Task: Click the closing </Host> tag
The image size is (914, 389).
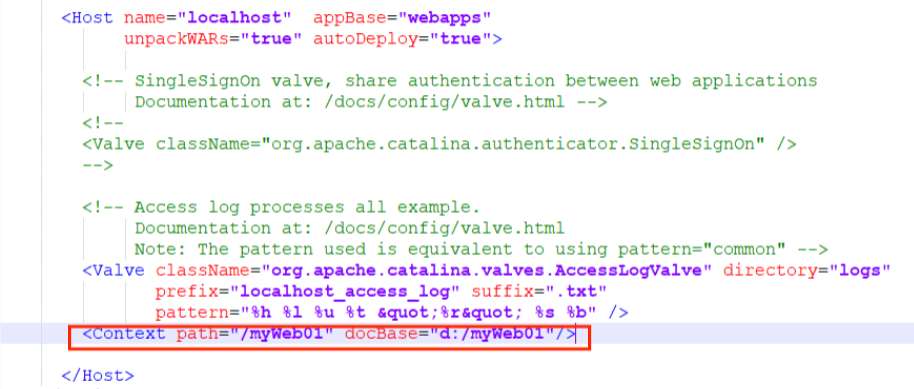Action: click(x=98, y=376)
